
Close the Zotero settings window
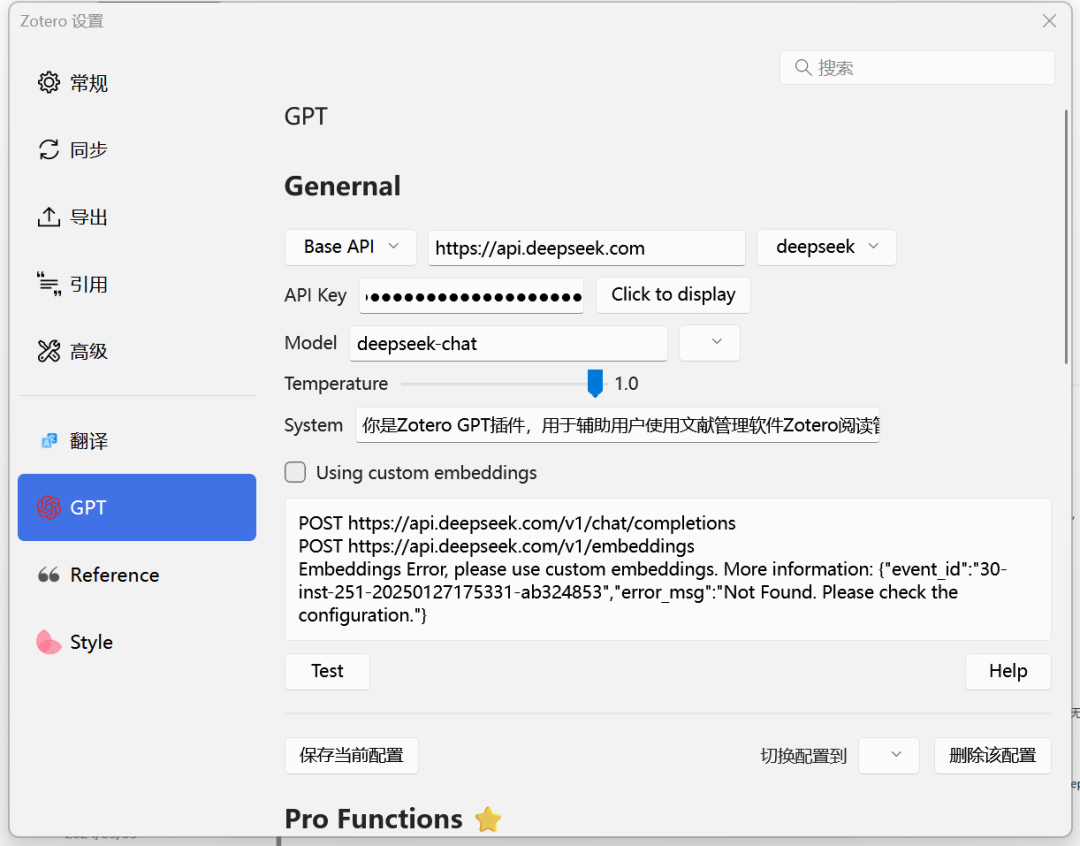coord(1049,21)
